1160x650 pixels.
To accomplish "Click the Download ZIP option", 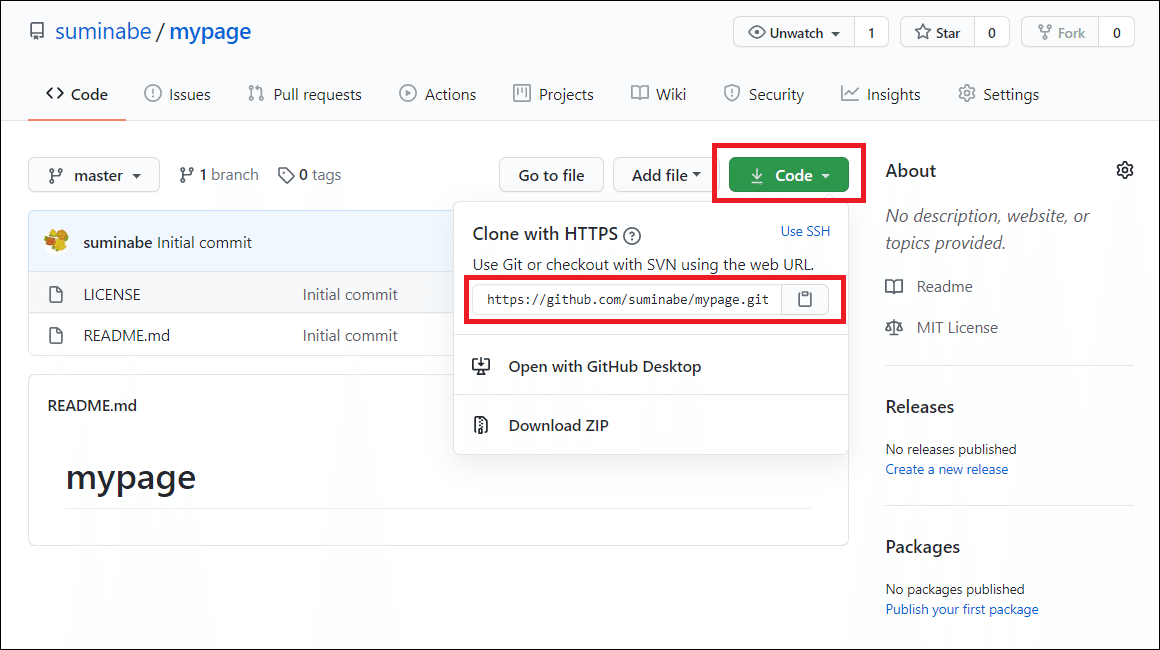I will [x=558, y=425].
